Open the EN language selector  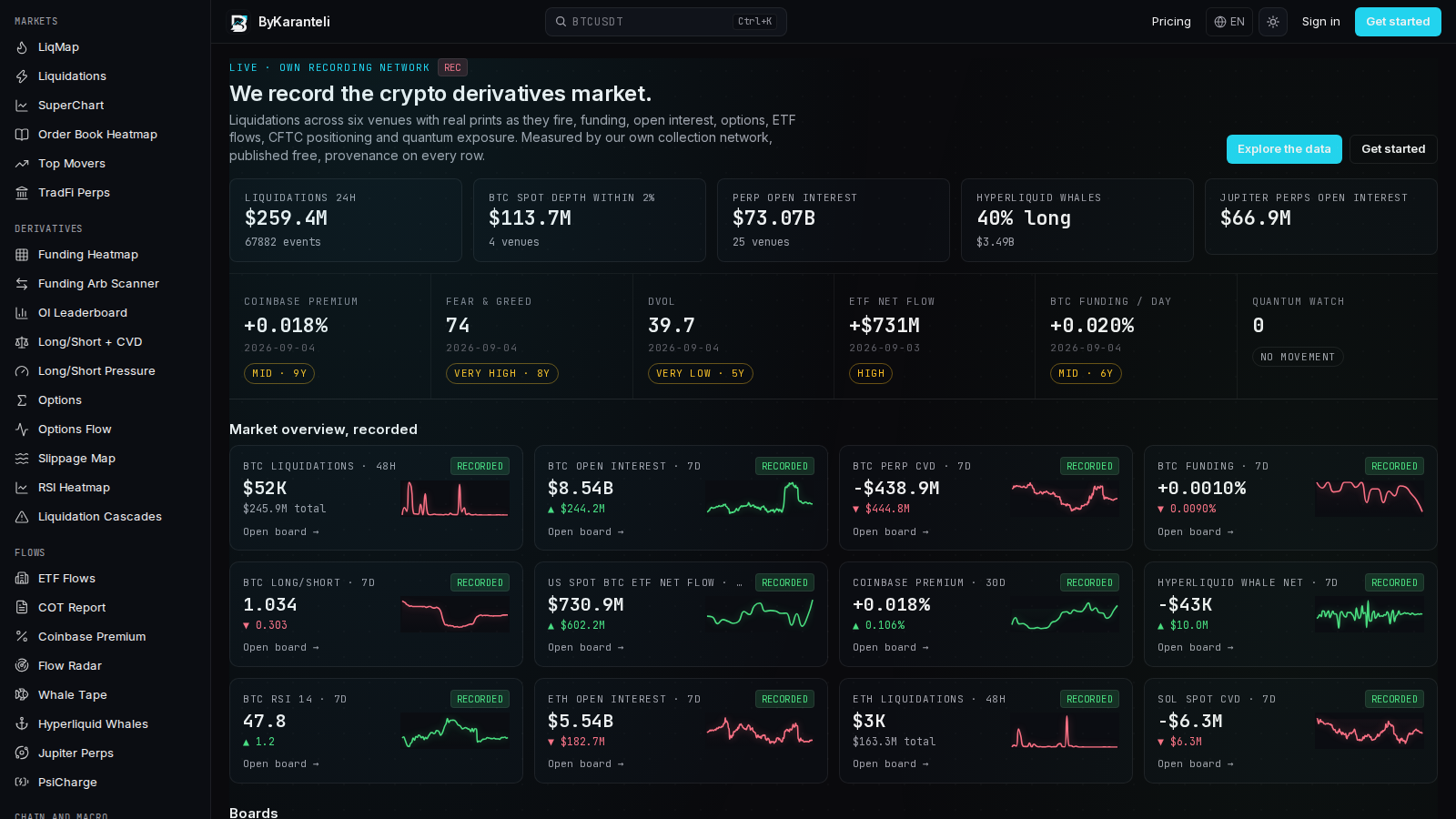(x=1229, y=22)
